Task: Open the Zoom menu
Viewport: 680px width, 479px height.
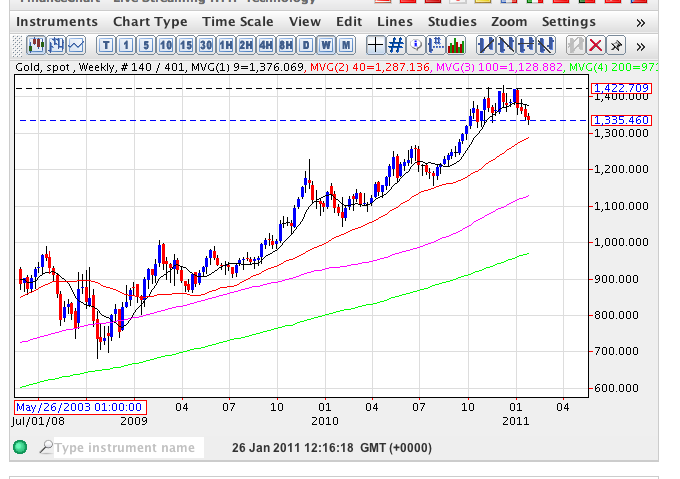Action: pos(509,22)
